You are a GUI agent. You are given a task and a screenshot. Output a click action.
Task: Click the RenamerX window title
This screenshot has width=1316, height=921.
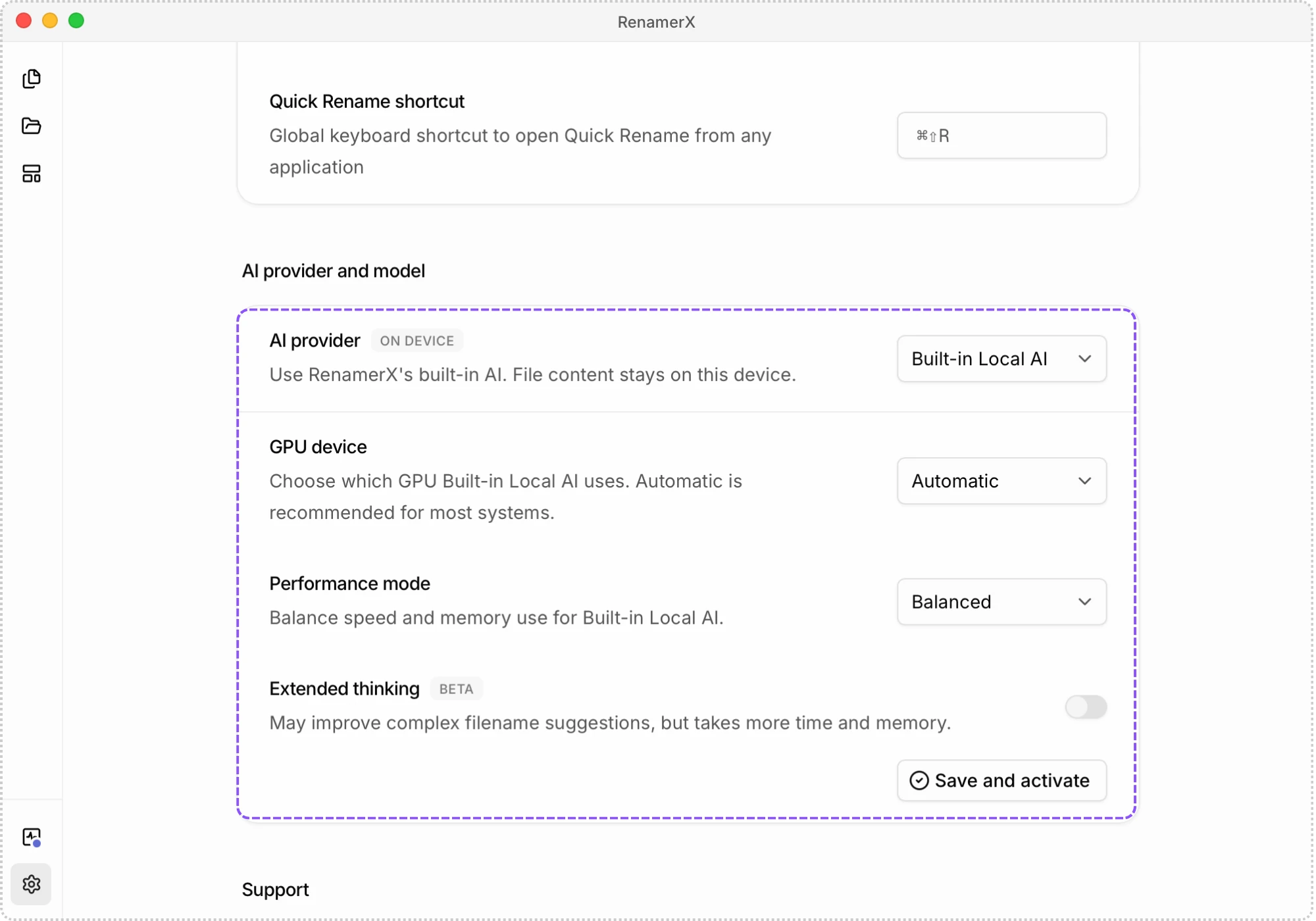click(x=656, y=22)
